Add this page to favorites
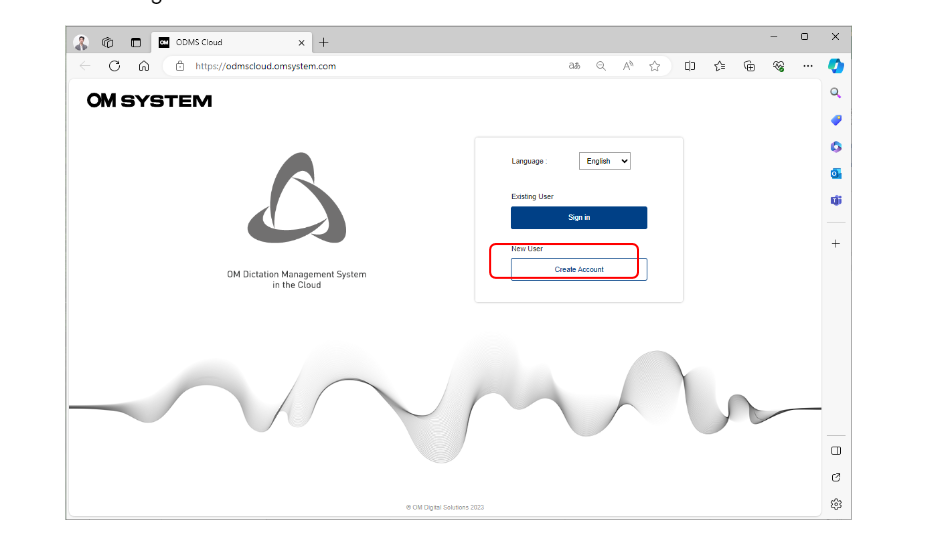Image resolution: width=931 pixels, height=542 pixels. coord(655,66)
